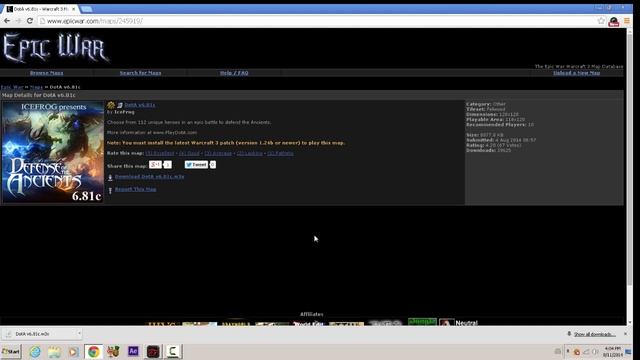
Task: Bookmark this page with the star icon
Action: [601, 21]
